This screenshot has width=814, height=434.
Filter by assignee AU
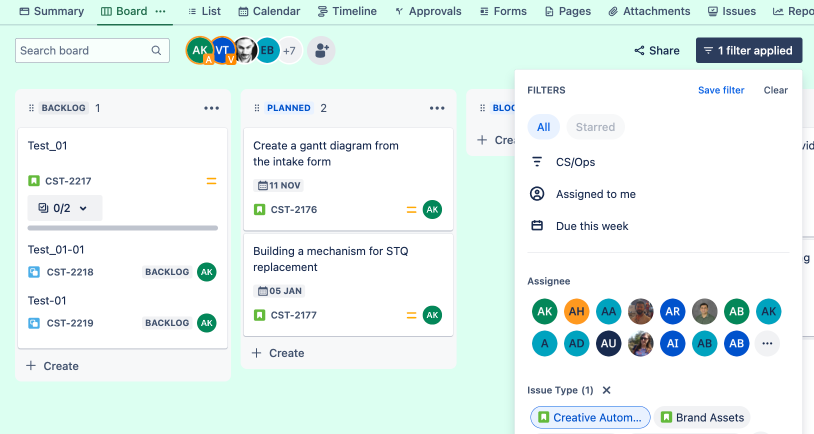(608, 344)
